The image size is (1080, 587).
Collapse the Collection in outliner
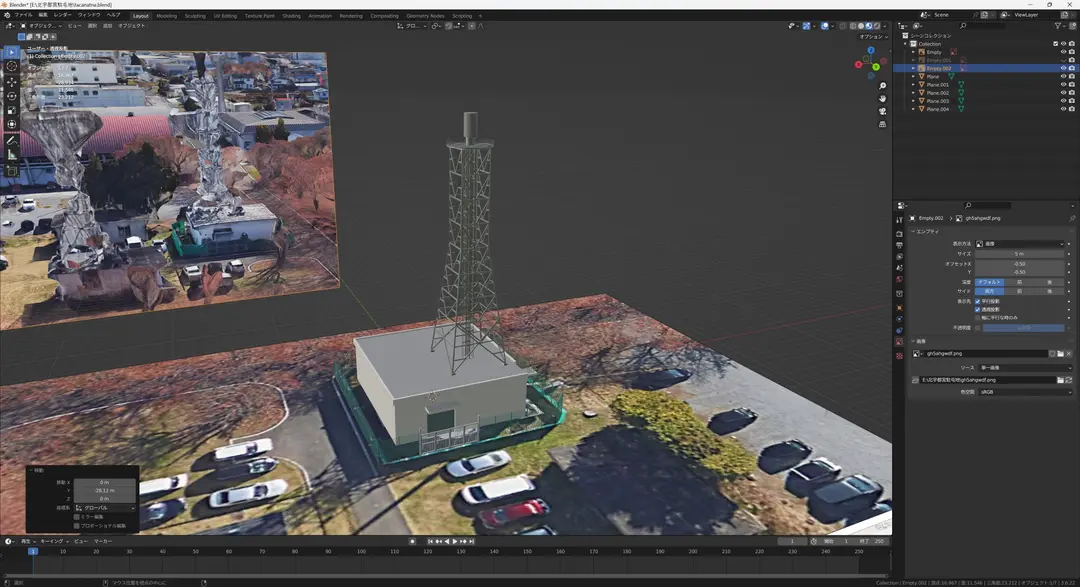(906, 43)
